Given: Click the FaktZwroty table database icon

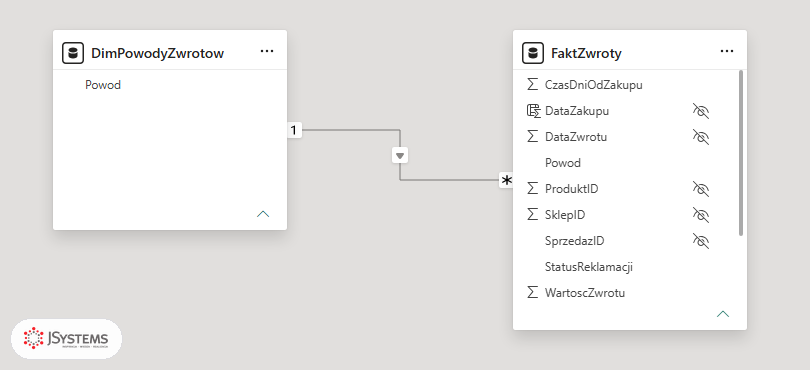Looking at the screenshot, I should tap(533, 53).
